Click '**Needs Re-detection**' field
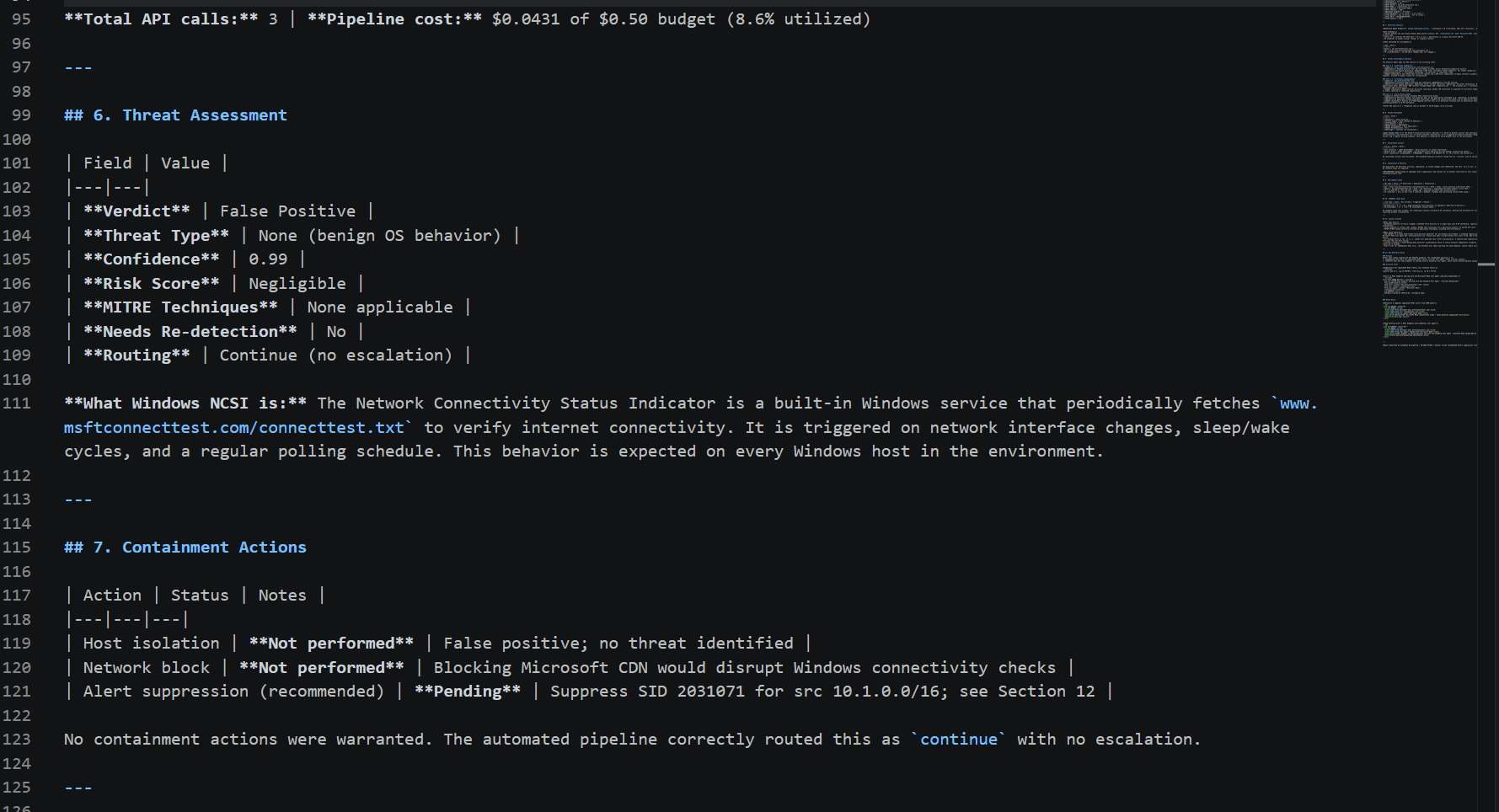The width and height of the screenshot is (1499, 812). (190, 332)
